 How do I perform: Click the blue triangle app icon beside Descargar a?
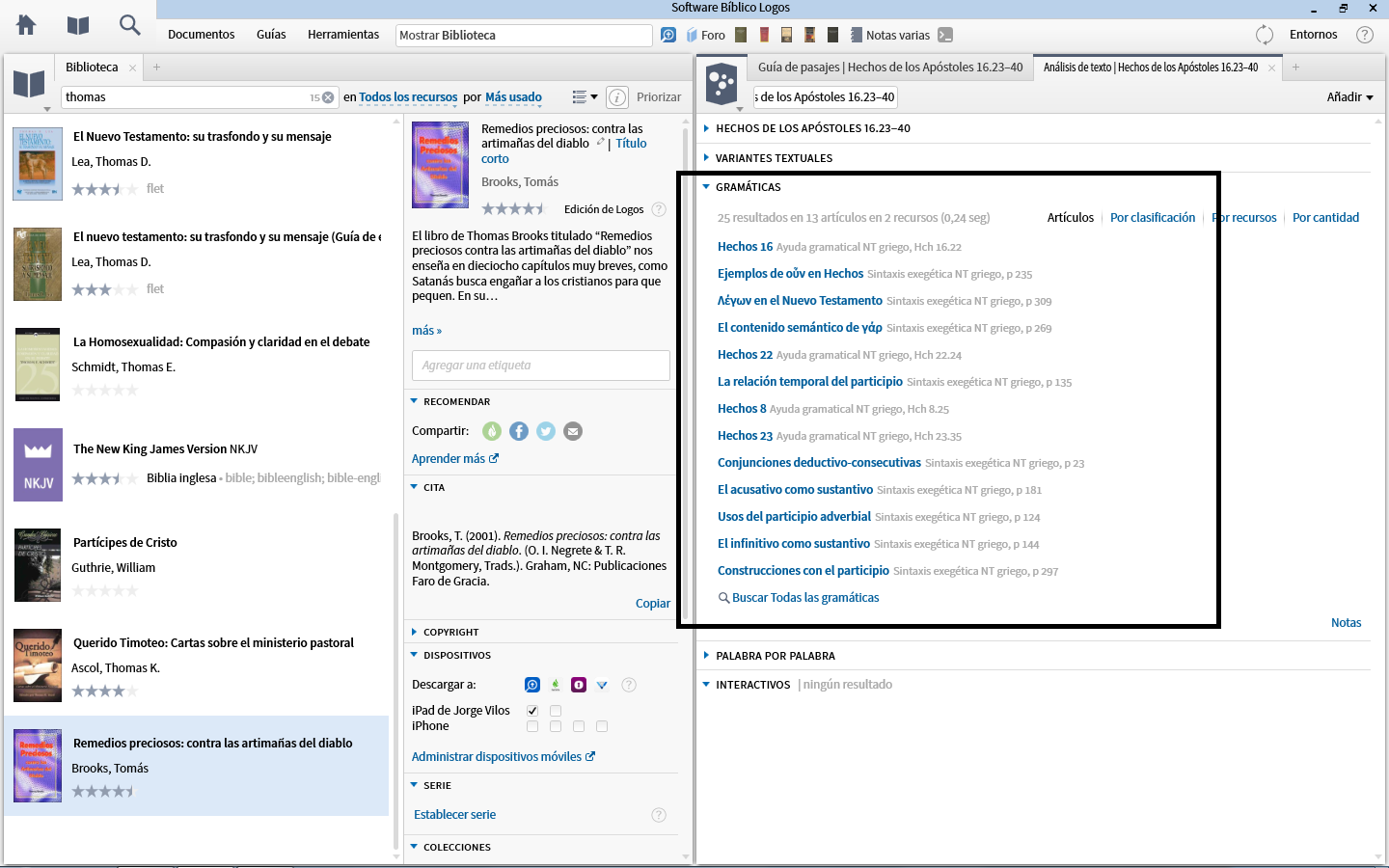tap(602, 685)
